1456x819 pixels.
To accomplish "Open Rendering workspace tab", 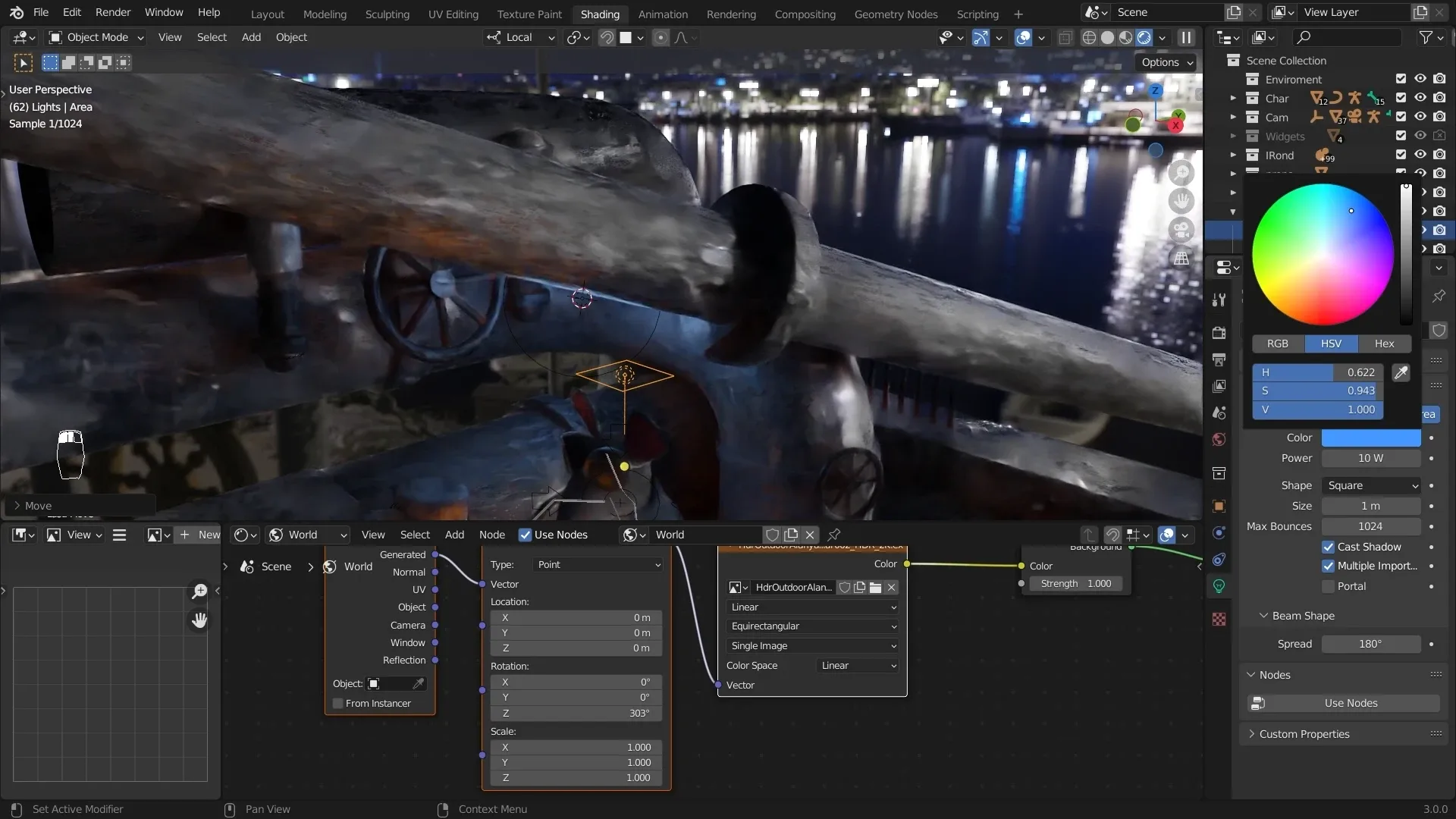I will coord(731,13).
